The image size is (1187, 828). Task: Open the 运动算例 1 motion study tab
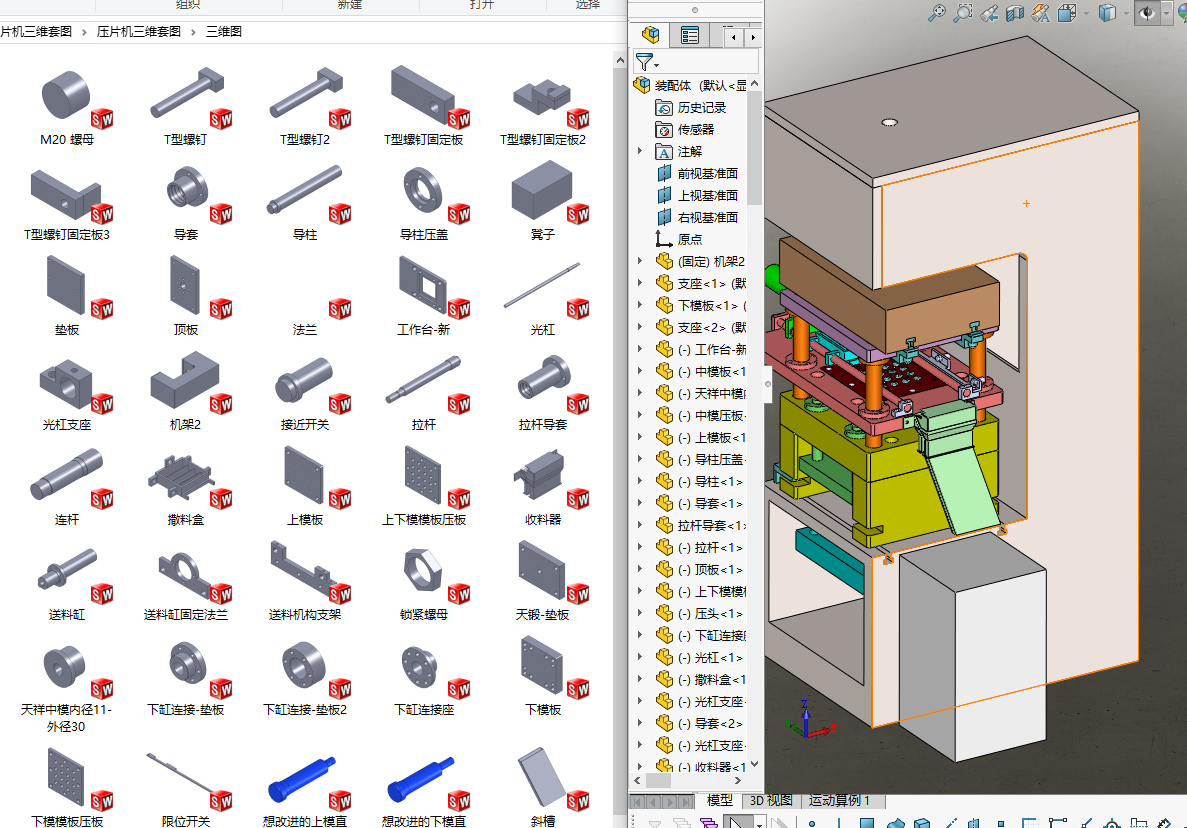coord(840,800)
